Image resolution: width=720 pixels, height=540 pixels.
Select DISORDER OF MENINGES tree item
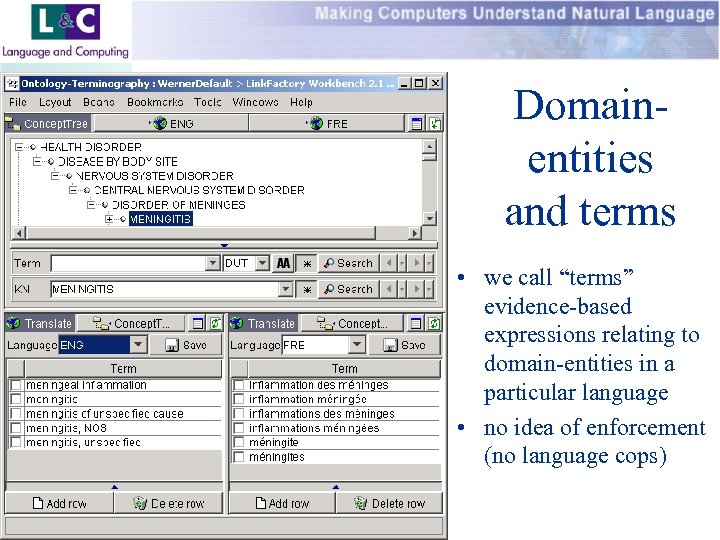179,204
